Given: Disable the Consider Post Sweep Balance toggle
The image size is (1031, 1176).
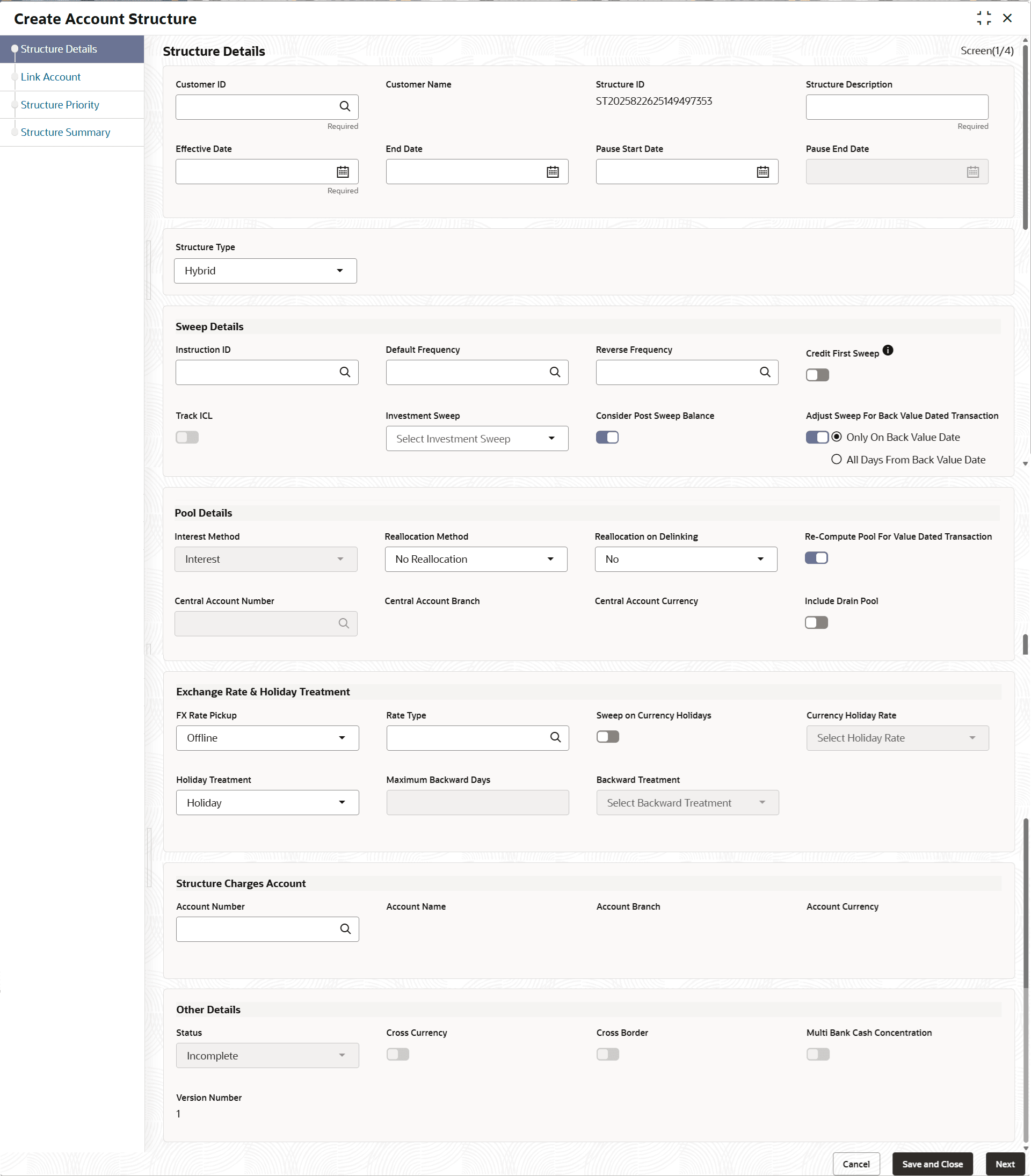Looking at the screenshot, I should tap(607, 437).
